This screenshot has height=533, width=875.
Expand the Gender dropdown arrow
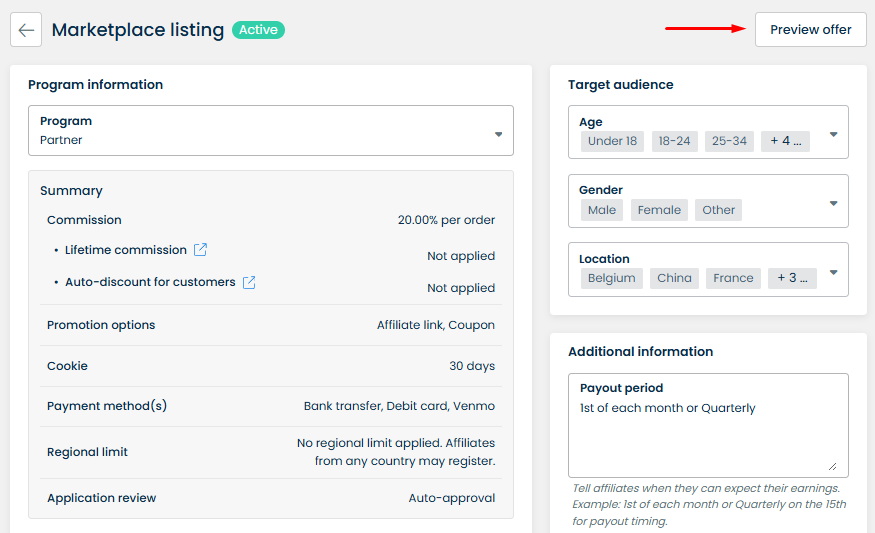coord(833,203)
